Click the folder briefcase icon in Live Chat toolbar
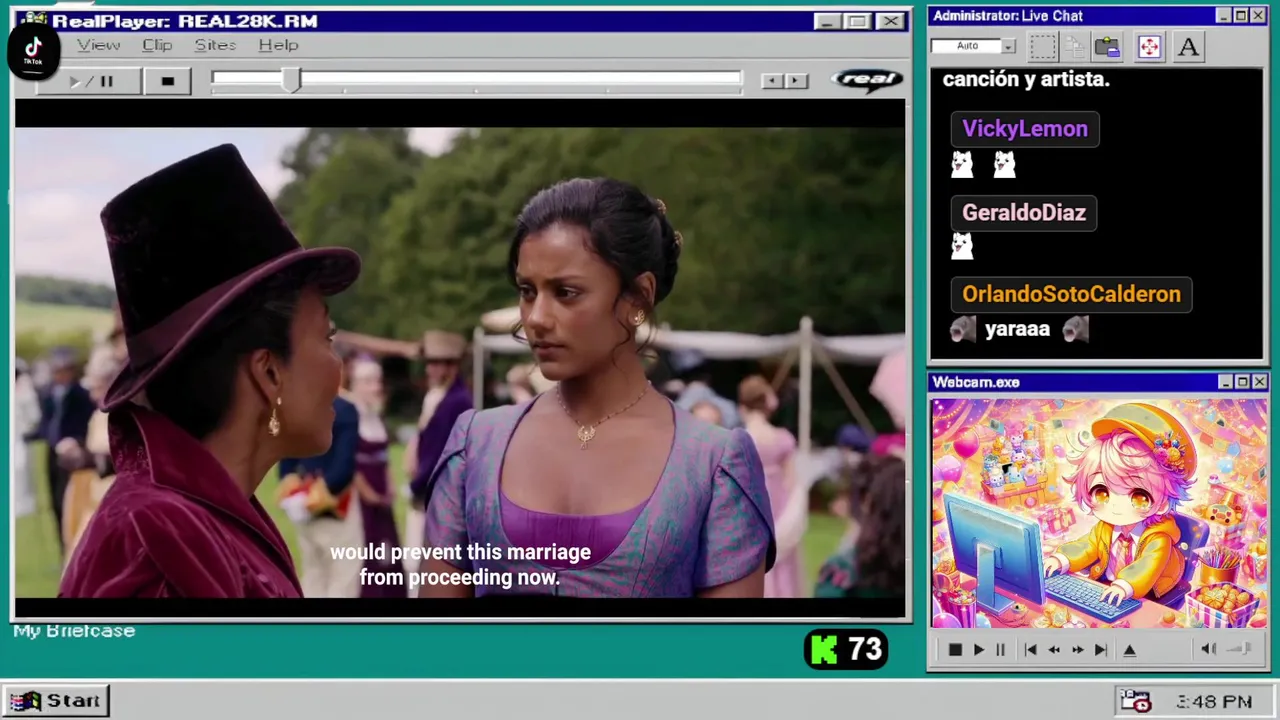 click(1107, 47)
